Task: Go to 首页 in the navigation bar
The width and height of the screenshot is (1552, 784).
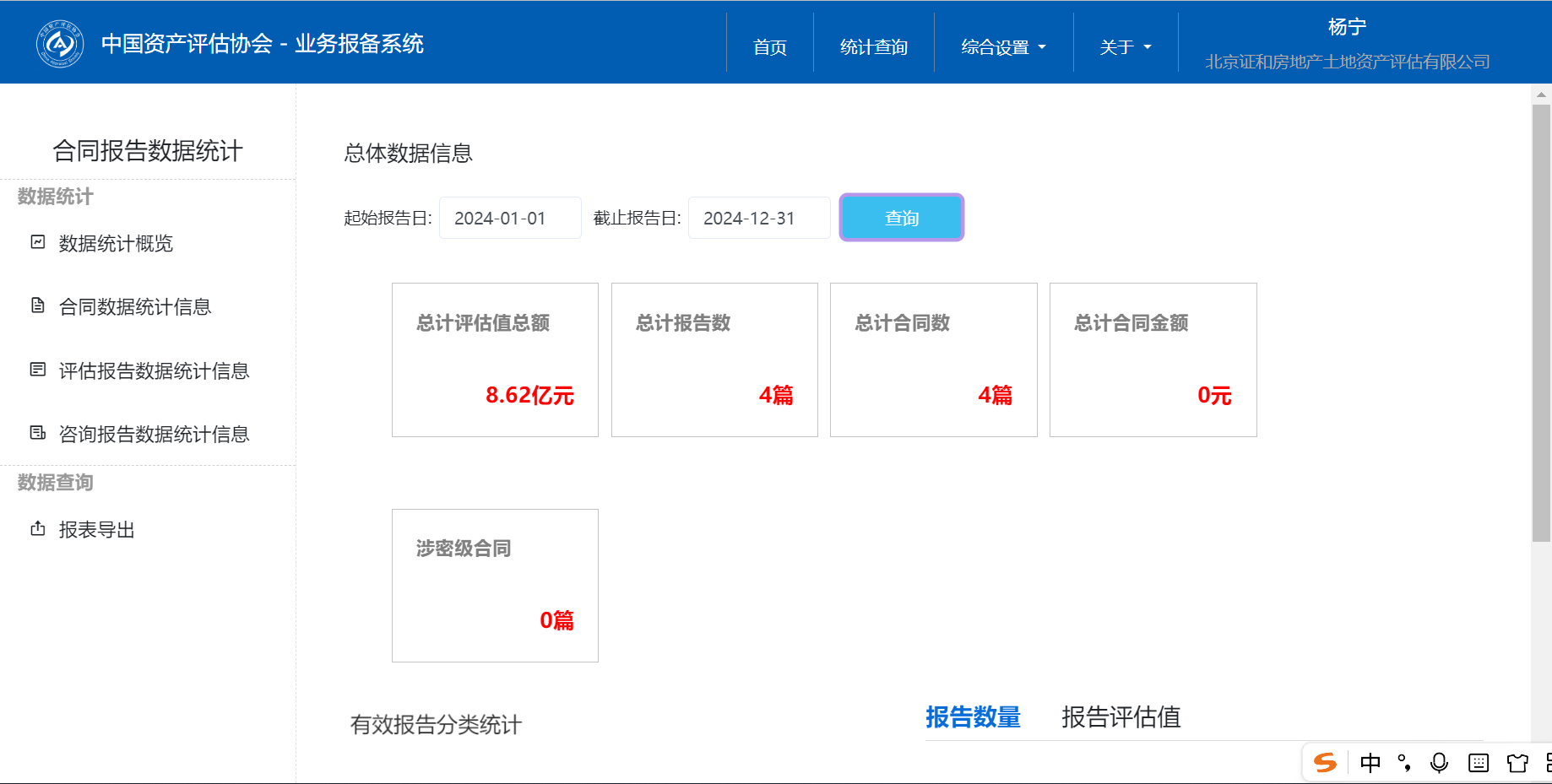Action: (770, 47)
